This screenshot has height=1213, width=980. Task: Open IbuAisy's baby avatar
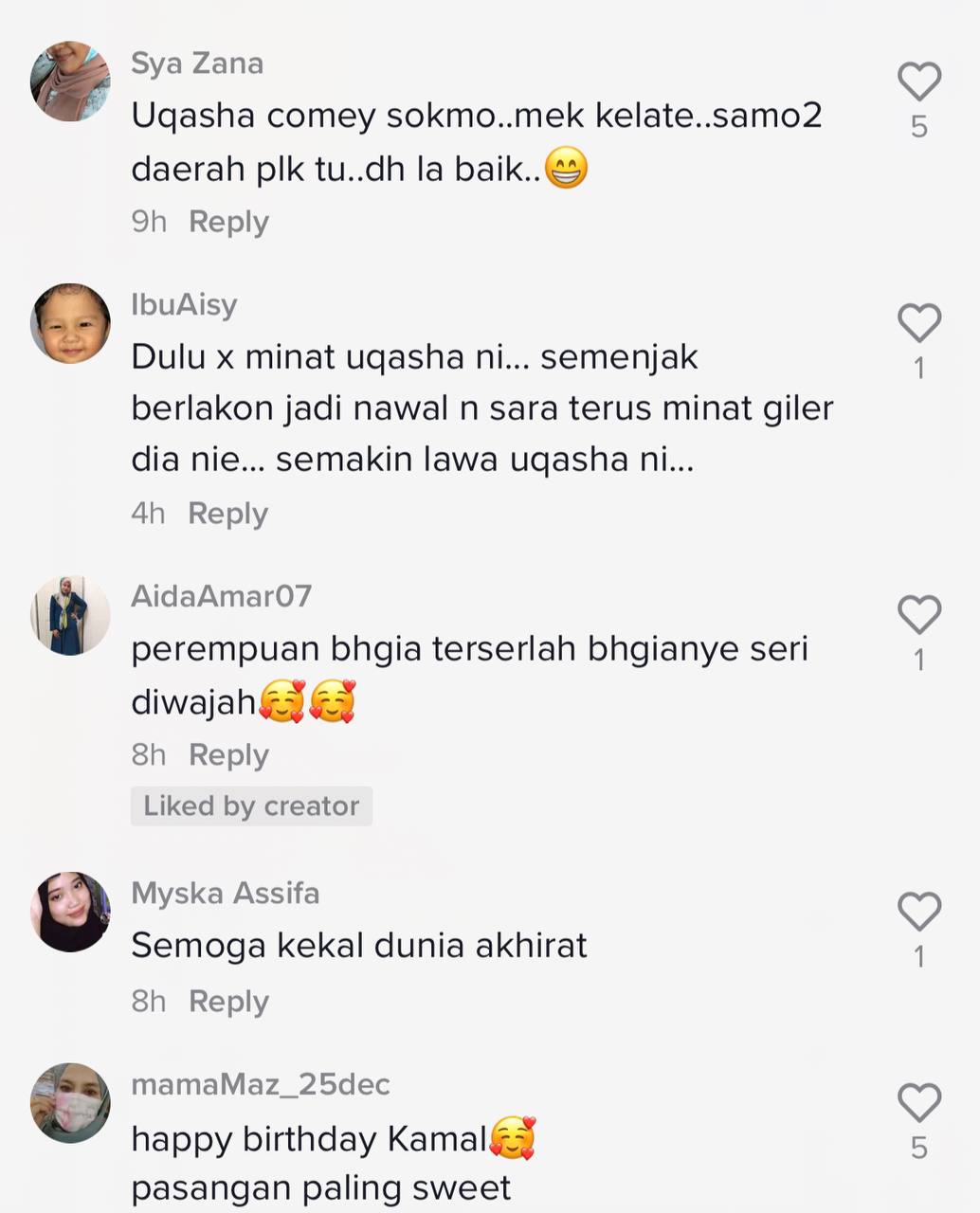coord(70,323)
